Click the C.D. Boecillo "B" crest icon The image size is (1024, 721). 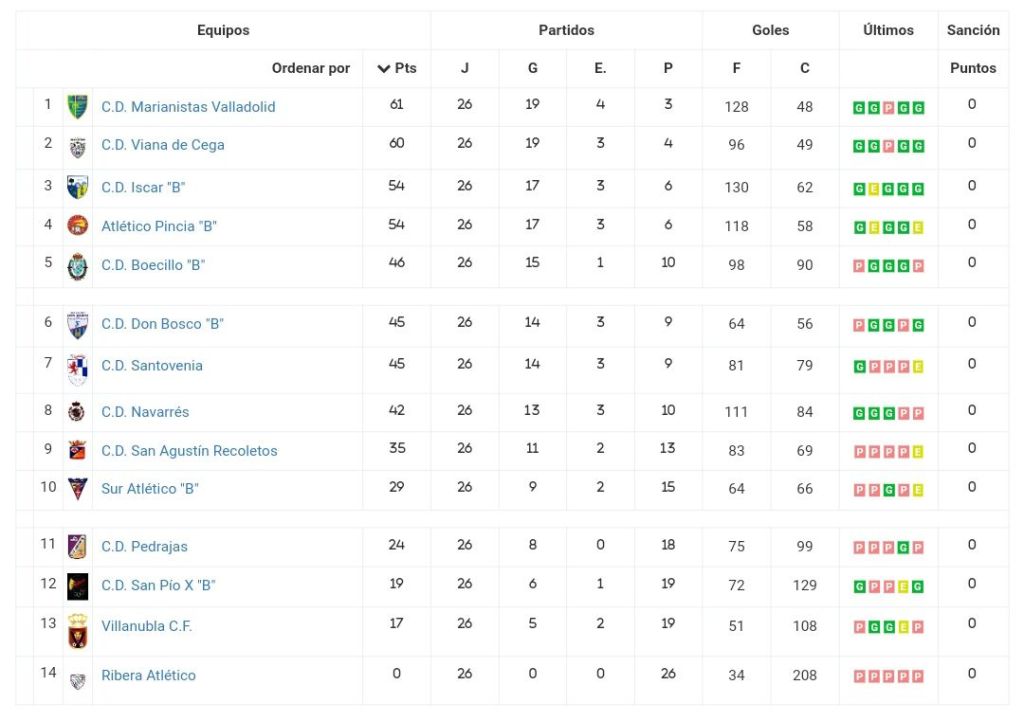(77, 266)
